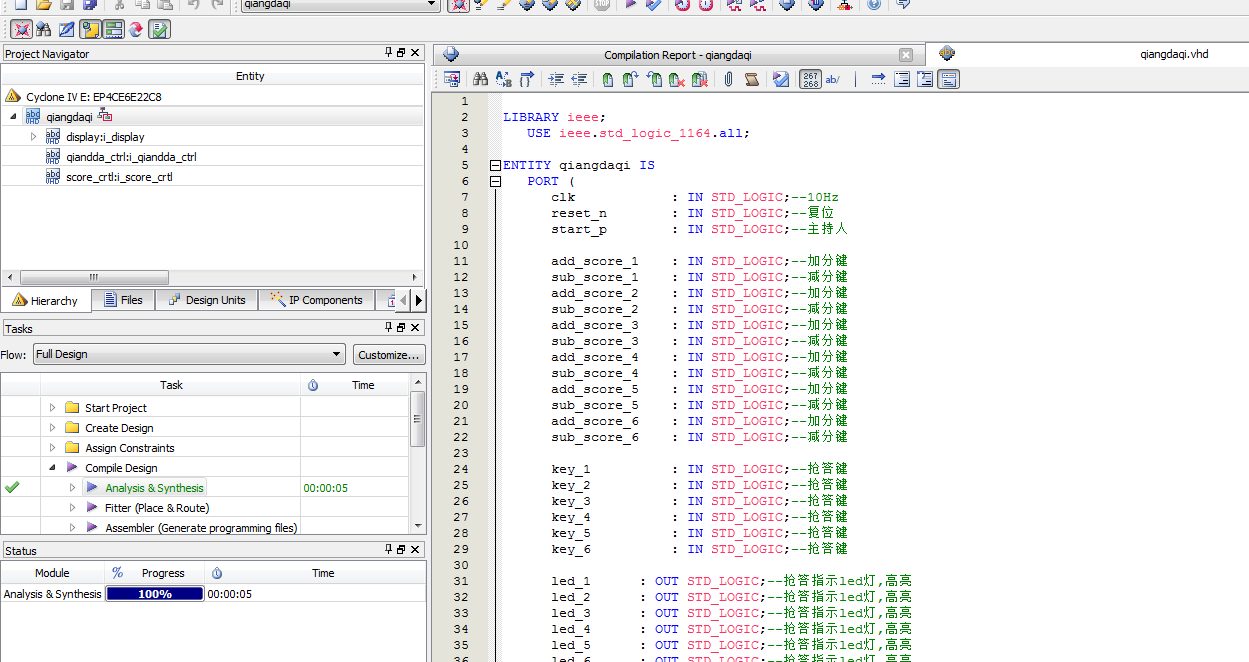The width and height of the screenshot is (1249, 662).
Task: Toggle line numbers display button
Action: [810, 79]
